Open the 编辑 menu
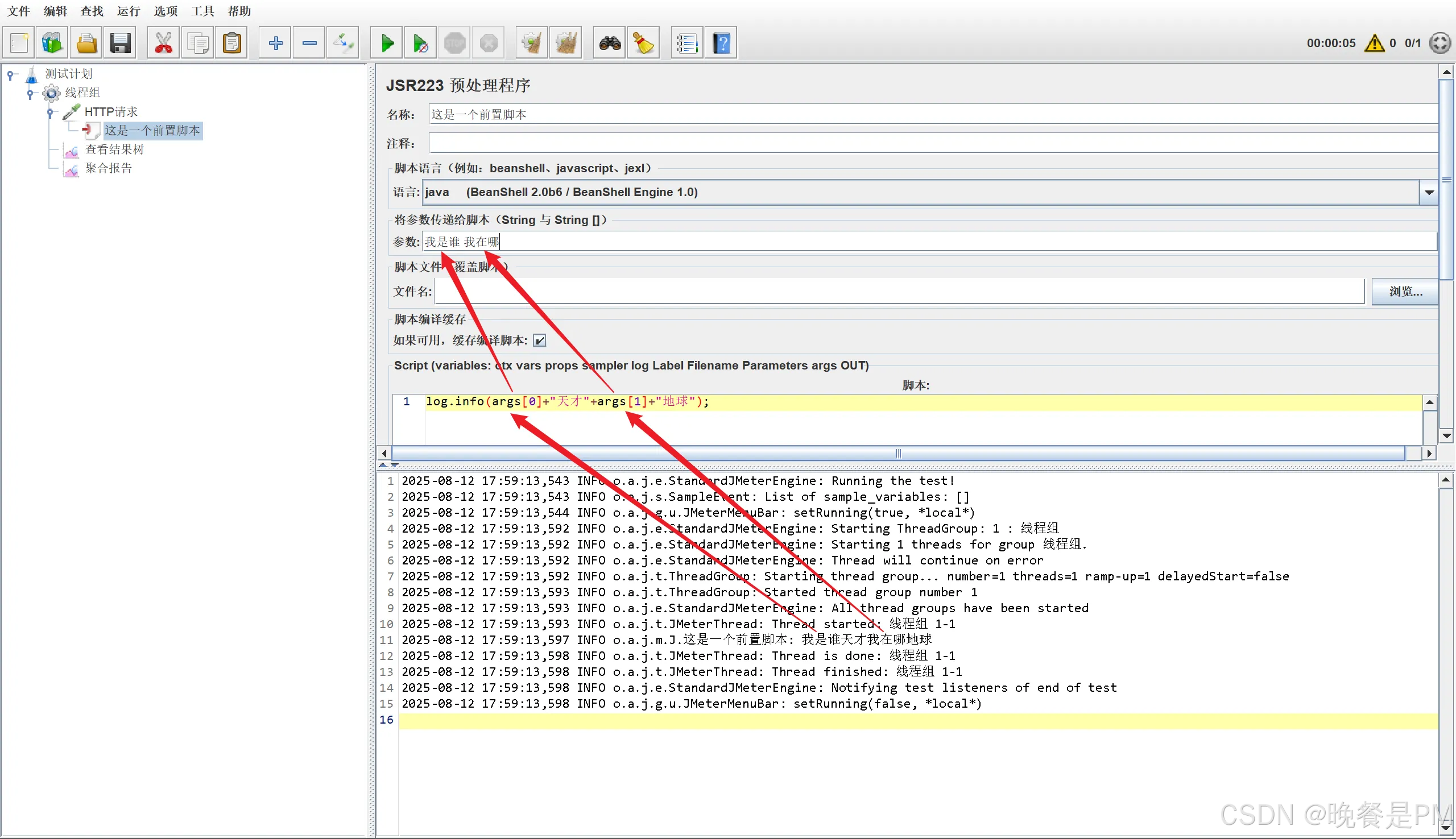The image size is (1456, 839). (55, 11)
